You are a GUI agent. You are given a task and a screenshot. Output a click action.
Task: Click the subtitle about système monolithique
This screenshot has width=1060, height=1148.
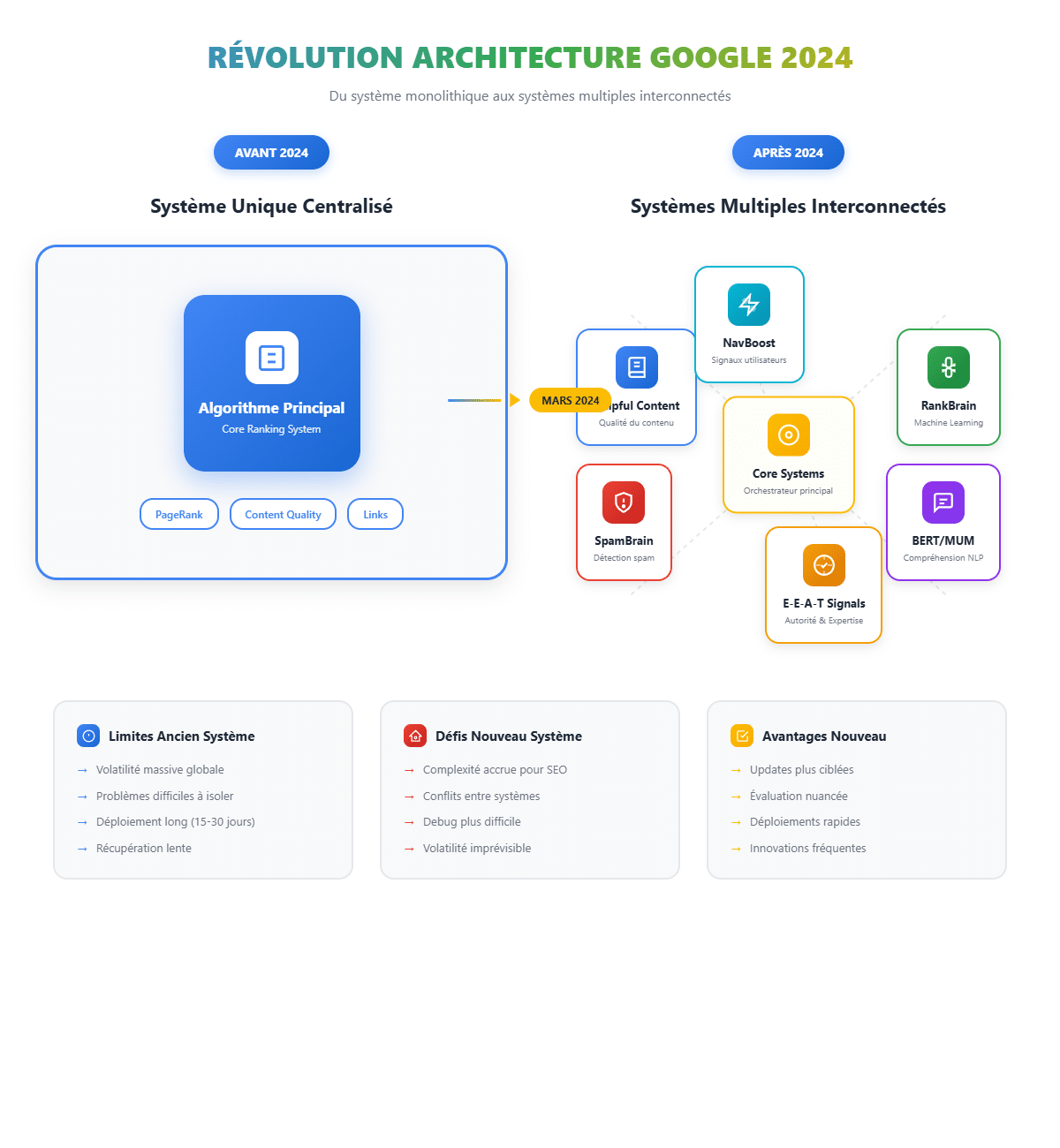point(530,96)
